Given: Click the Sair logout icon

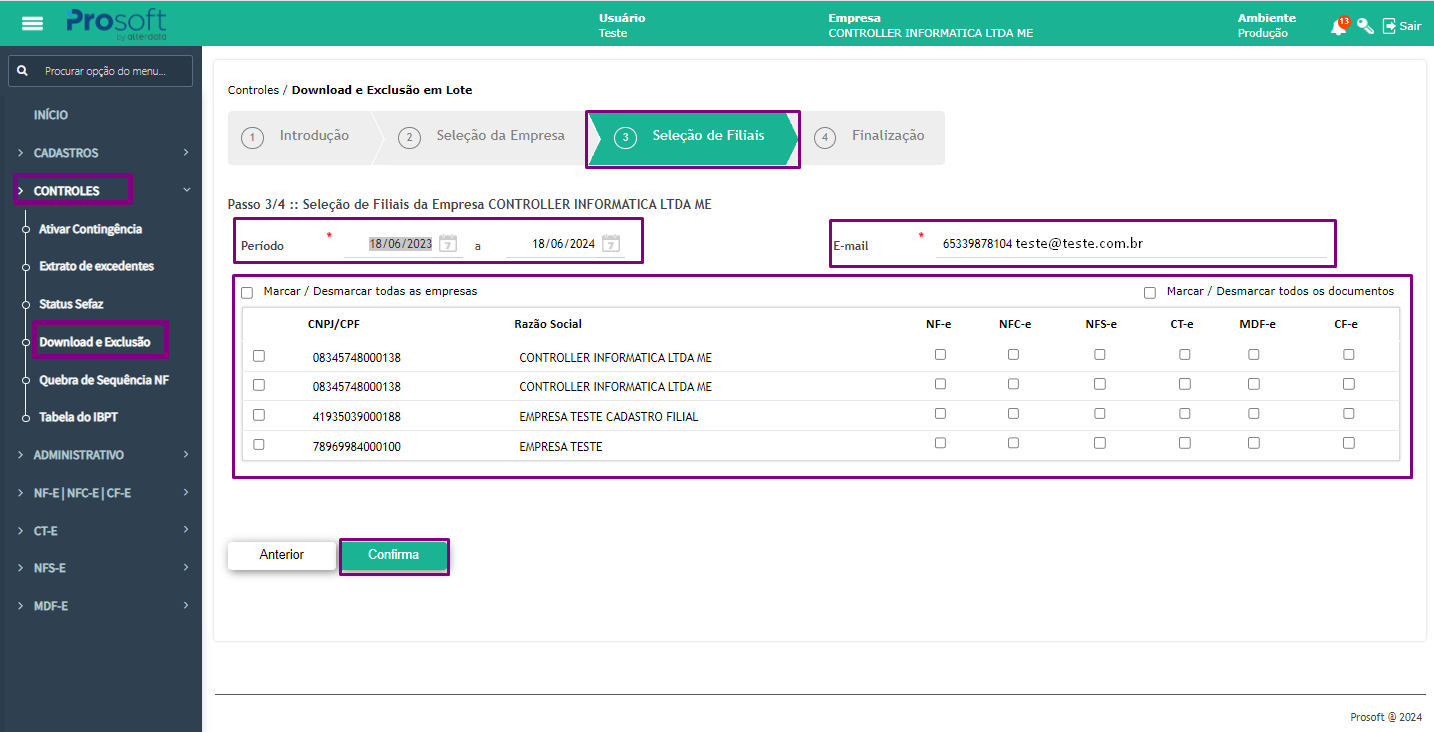Looking at the screenshot, I should coord(1389,26).
